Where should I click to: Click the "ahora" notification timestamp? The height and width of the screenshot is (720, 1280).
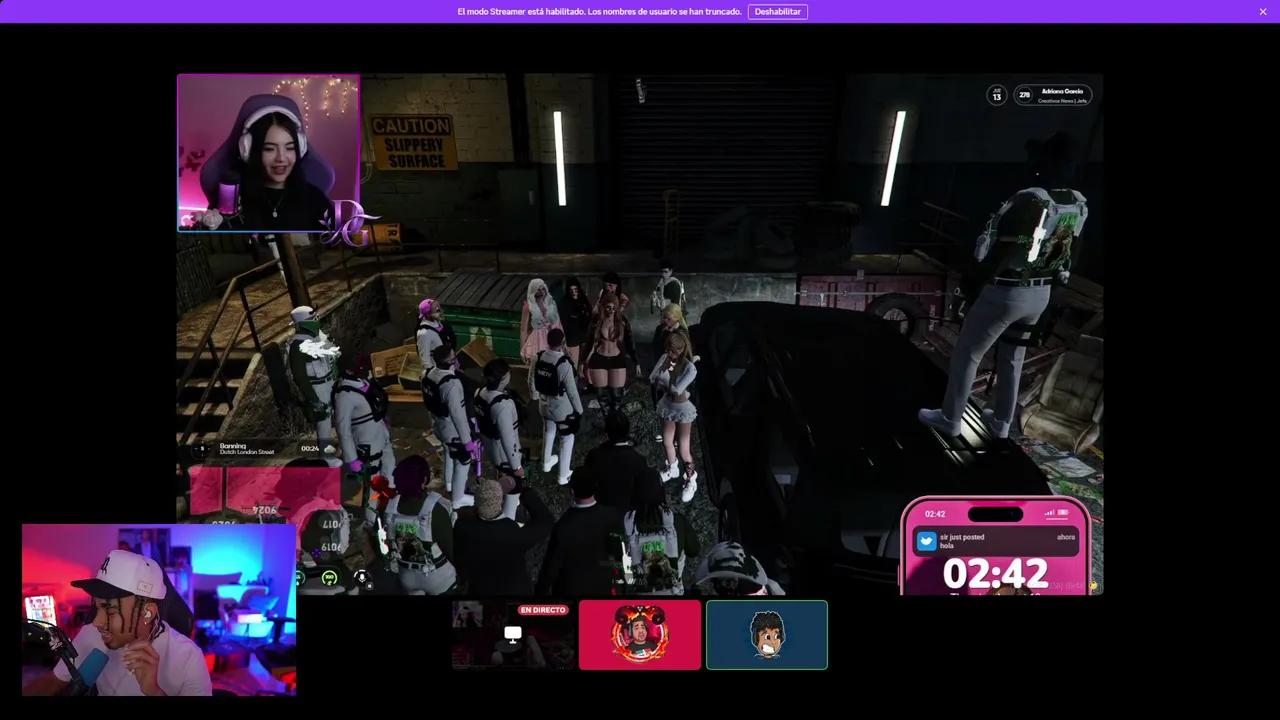1066,537
